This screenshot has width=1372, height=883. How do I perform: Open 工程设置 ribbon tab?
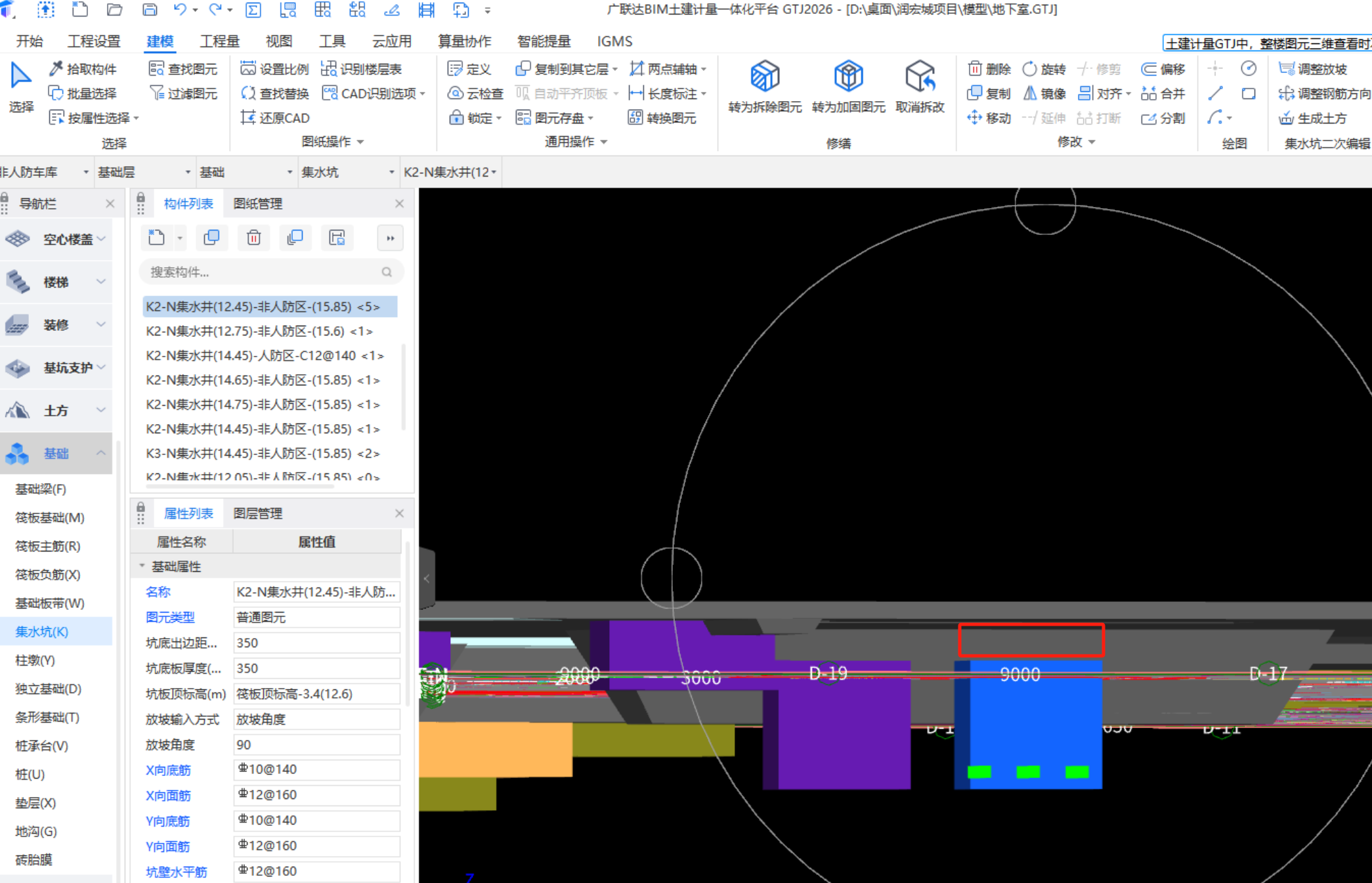tap(95, 41)
